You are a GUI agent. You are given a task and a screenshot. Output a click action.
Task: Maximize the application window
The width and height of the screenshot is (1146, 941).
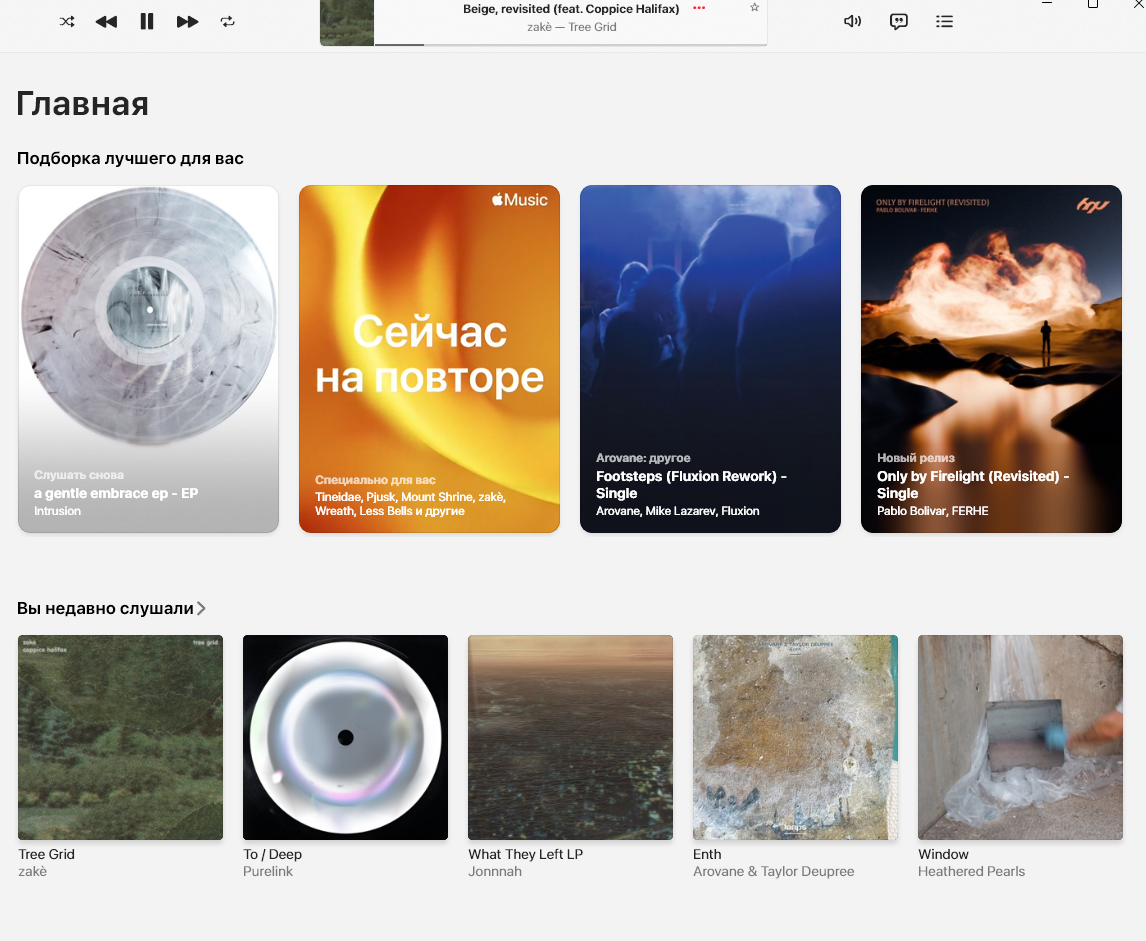point(1093,4)
